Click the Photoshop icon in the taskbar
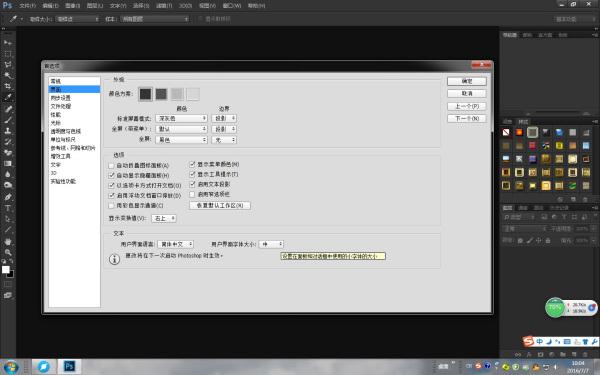The image size is (600, 375). 69,366
